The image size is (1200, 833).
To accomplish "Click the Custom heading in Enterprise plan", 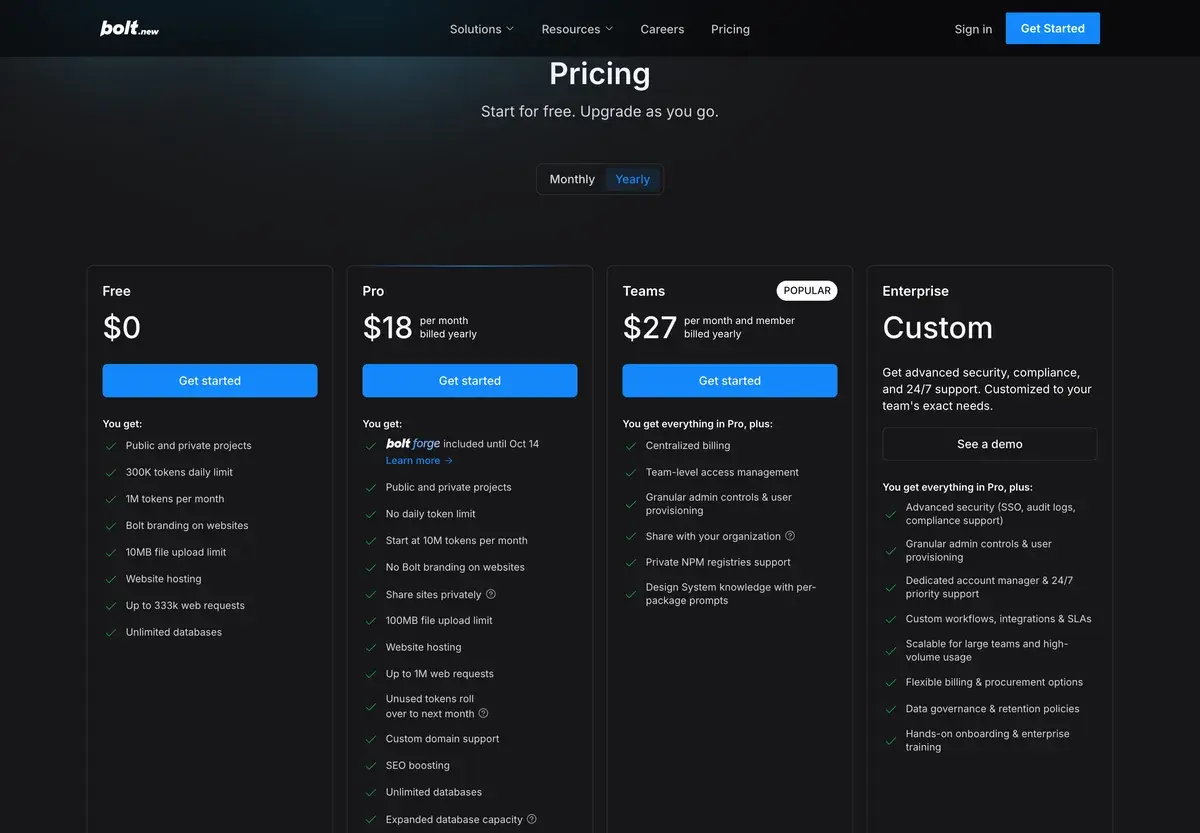I will [x=938, y=327].
